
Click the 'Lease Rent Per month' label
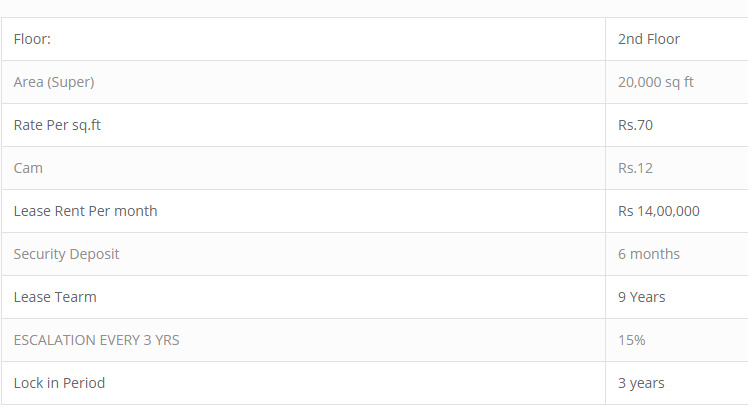click(x=85, y=211)
